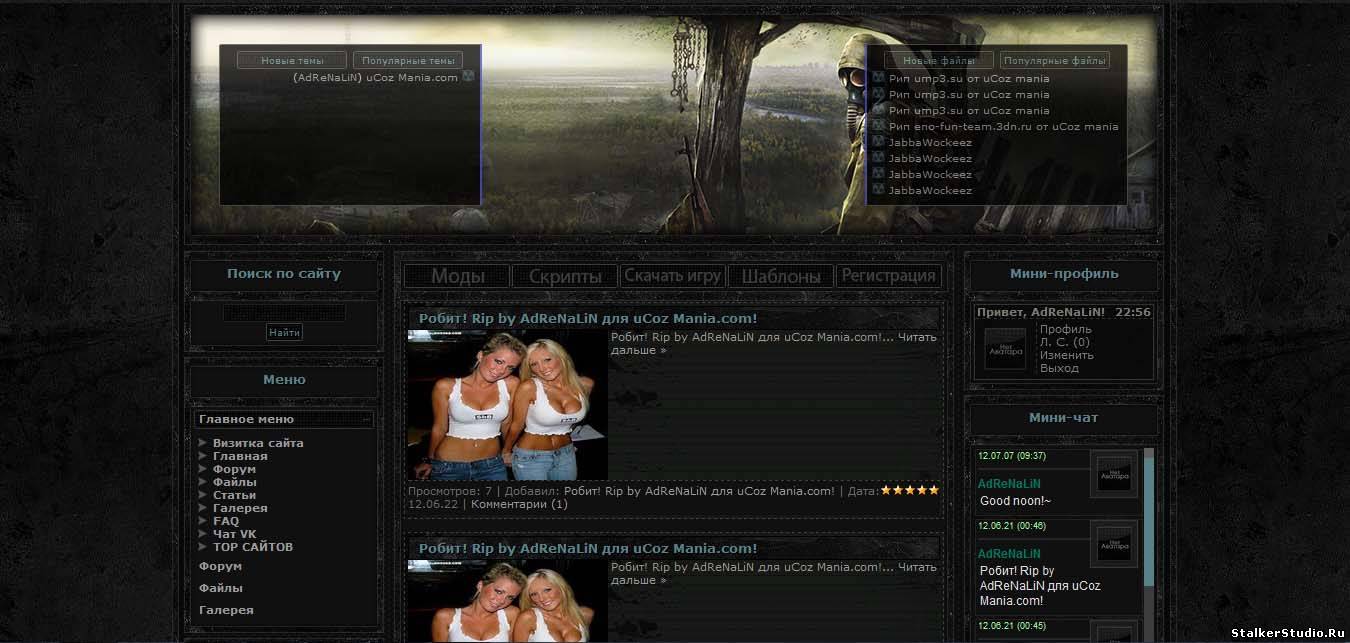Go to Главная in the main menu
Image resolution: width=1350 pixels, height=643 pixels.
click(240, 456)
